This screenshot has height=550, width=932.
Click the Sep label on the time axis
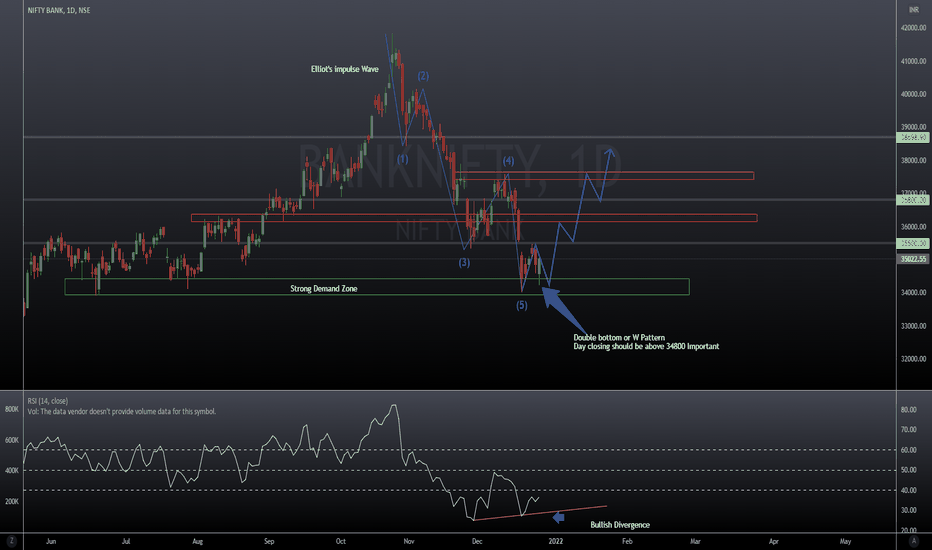pyautogui.click(x=269, y=541)
